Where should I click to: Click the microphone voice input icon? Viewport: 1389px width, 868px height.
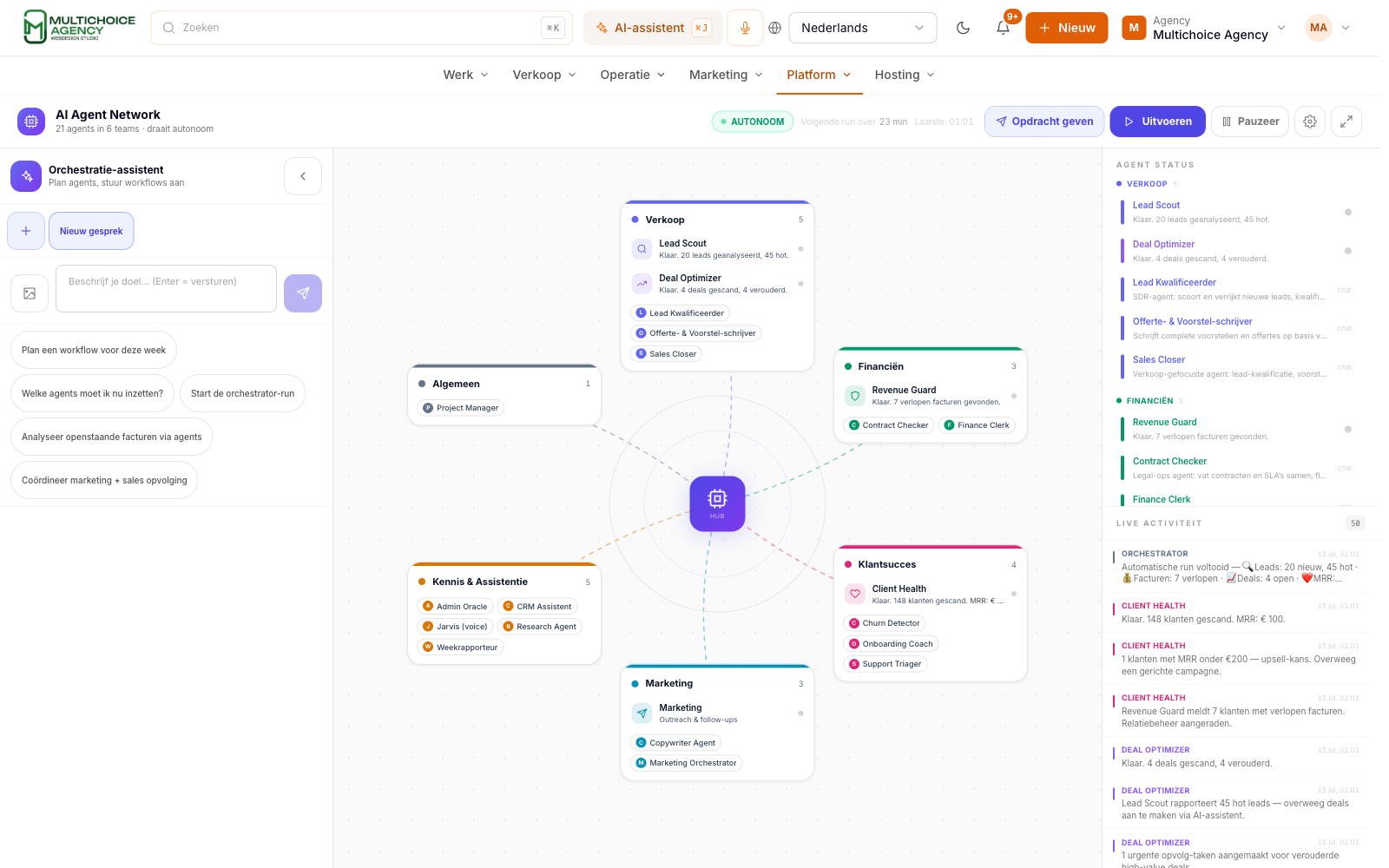pyautogui.click(x=745, y=28)
